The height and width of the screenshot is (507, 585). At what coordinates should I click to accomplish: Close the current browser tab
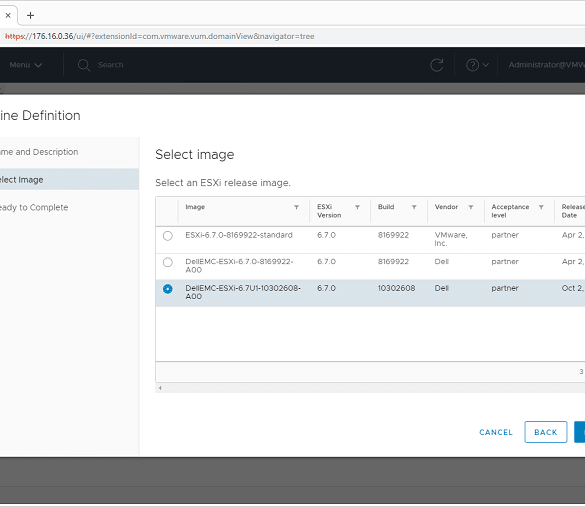pos(8,15)
